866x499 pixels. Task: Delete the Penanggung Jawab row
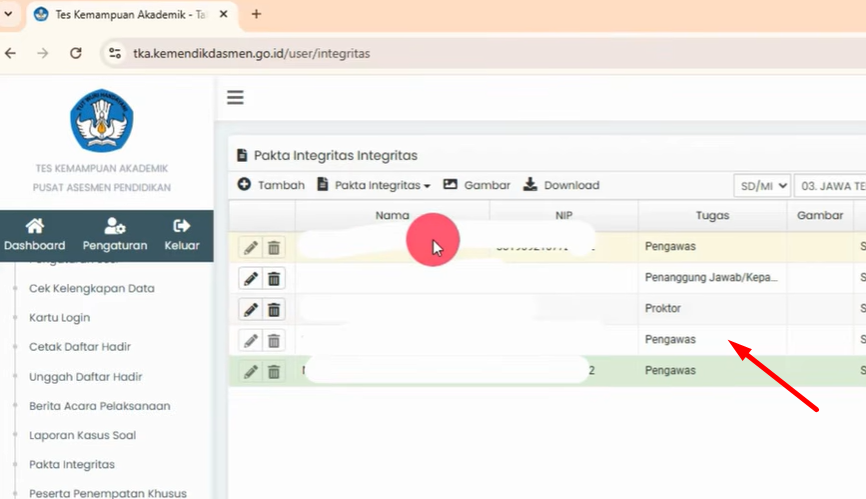click(x=274, y=279)
